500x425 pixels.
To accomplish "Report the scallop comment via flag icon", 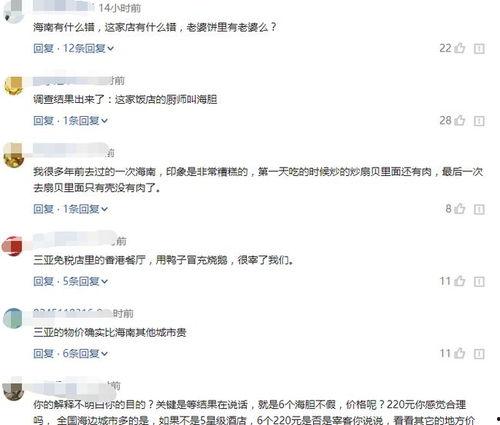I will (x=479, y=209).
